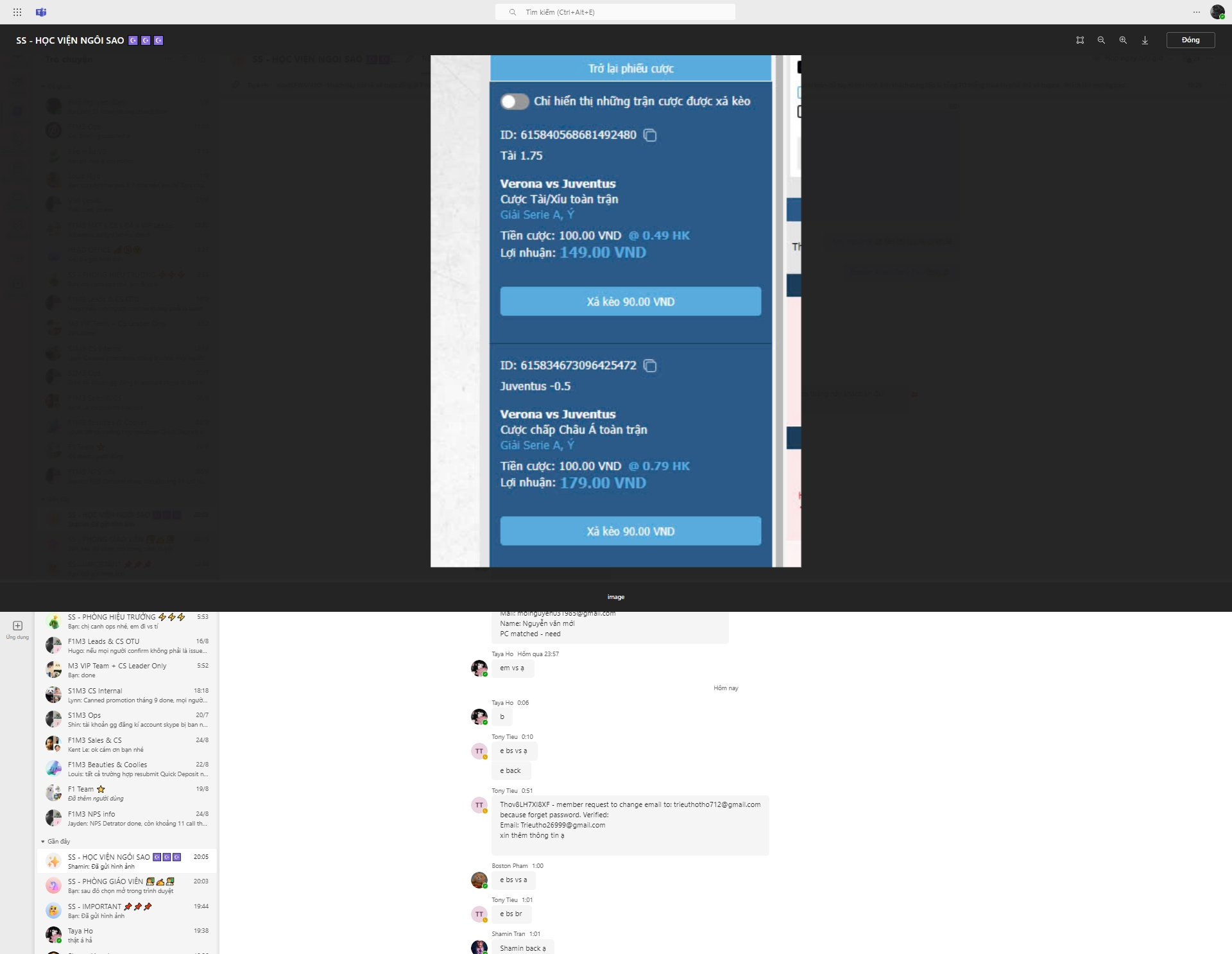
Task: Open the profile avatar menu
Action: pos(1217,12)
